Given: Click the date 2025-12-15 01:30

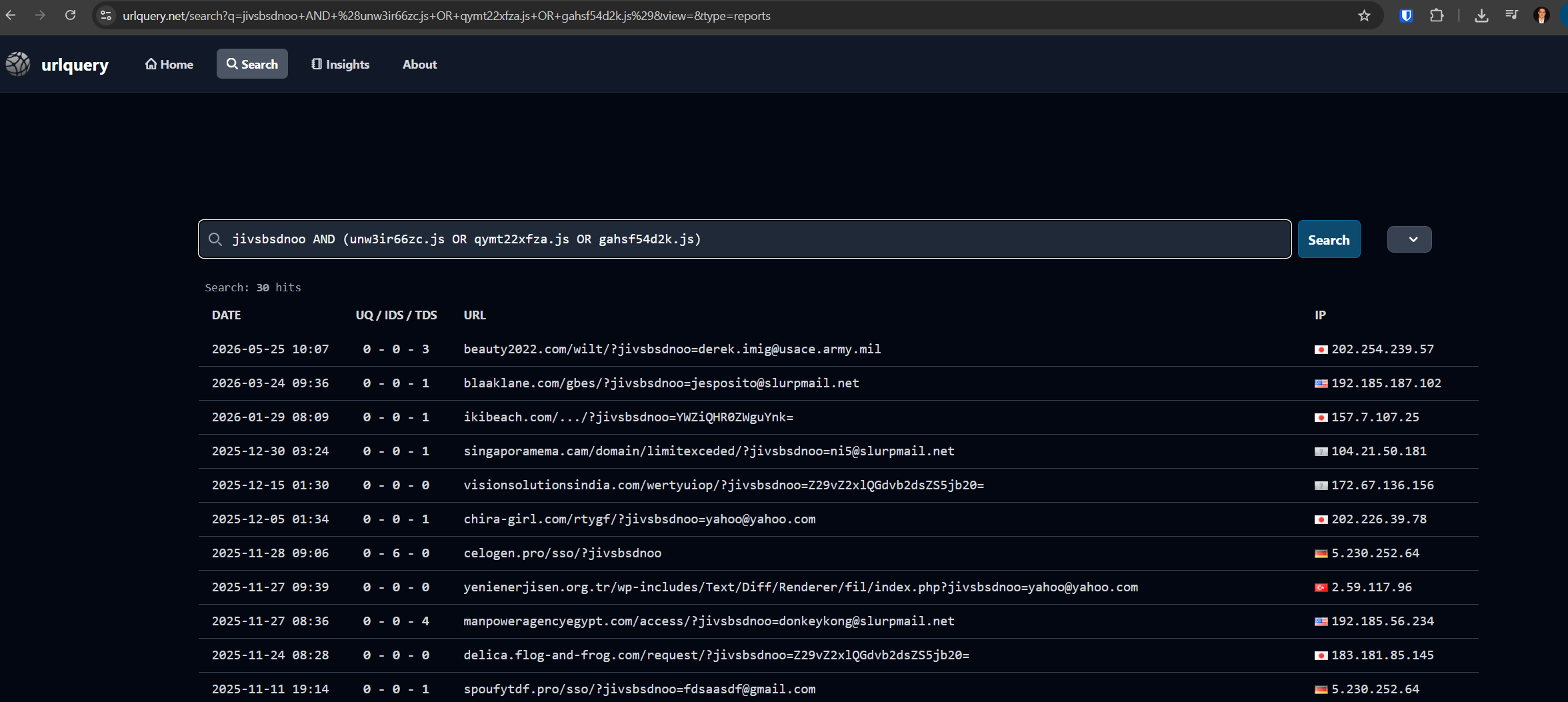Looking at the screenshot, I should pyautogui.click(x=270, y=485).
